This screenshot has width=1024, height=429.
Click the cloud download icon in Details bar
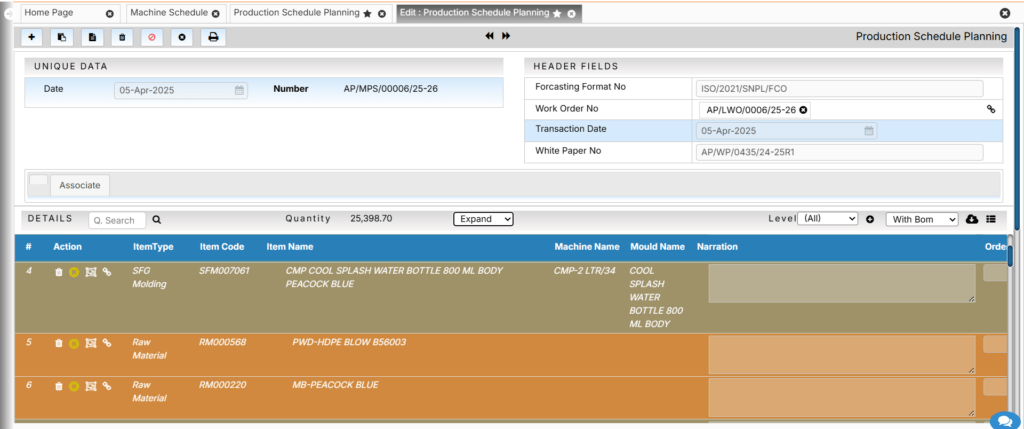pyautogui.click(x=972, y=219)
